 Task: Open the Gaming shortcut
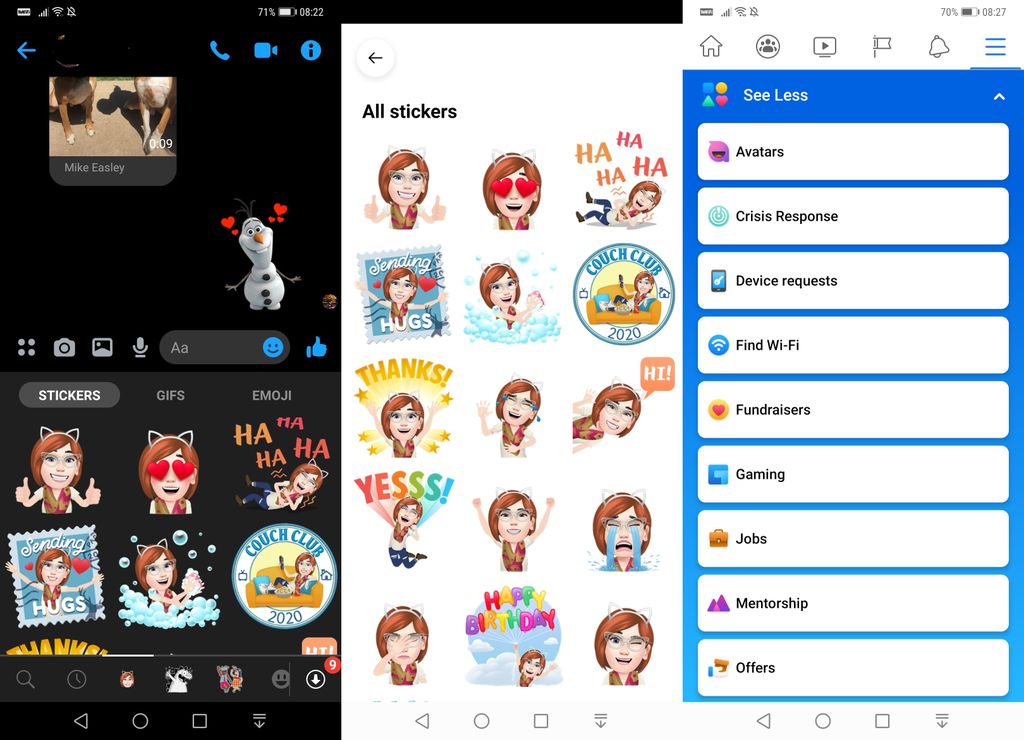pos(852,474)
